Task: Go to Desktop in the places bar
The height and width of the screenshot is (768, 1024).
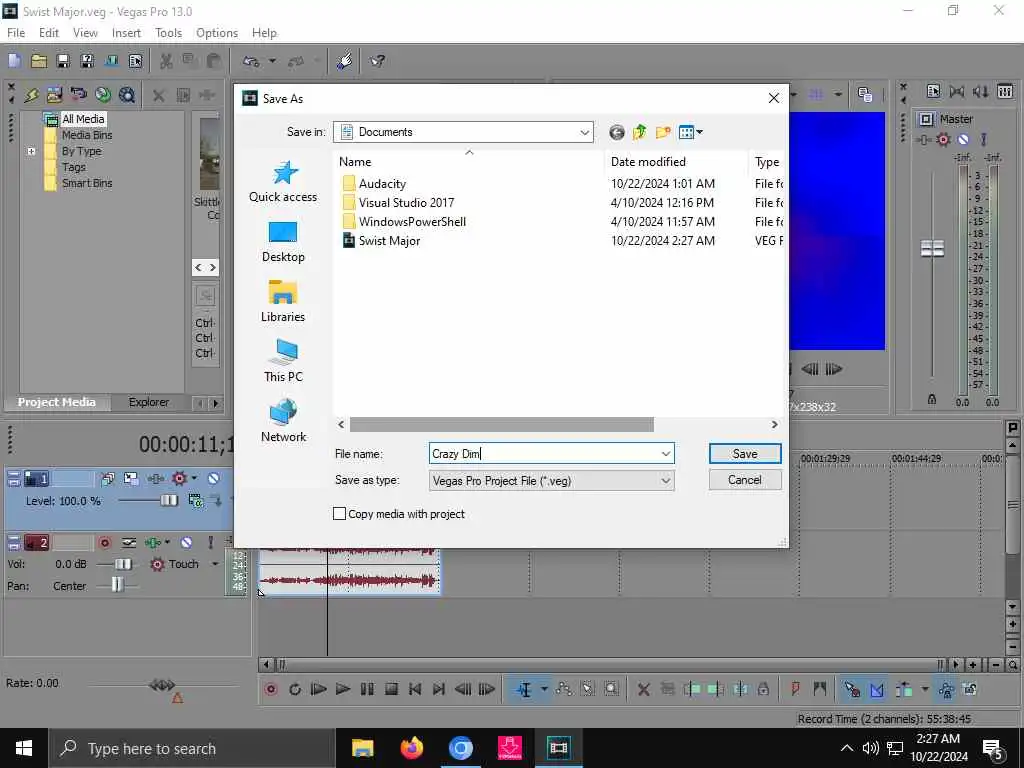Action: pos(283,242)
